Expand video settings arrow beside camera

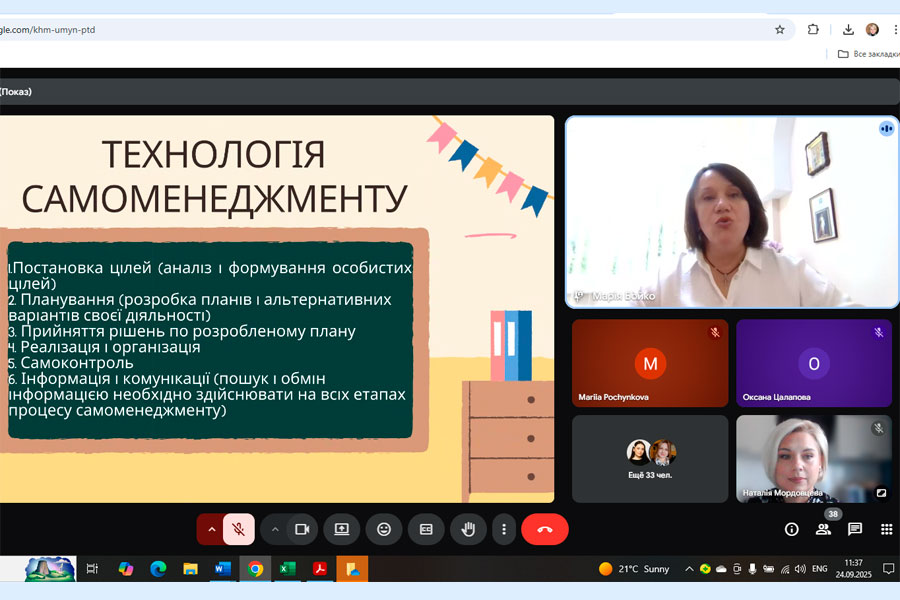pos(275,529)
